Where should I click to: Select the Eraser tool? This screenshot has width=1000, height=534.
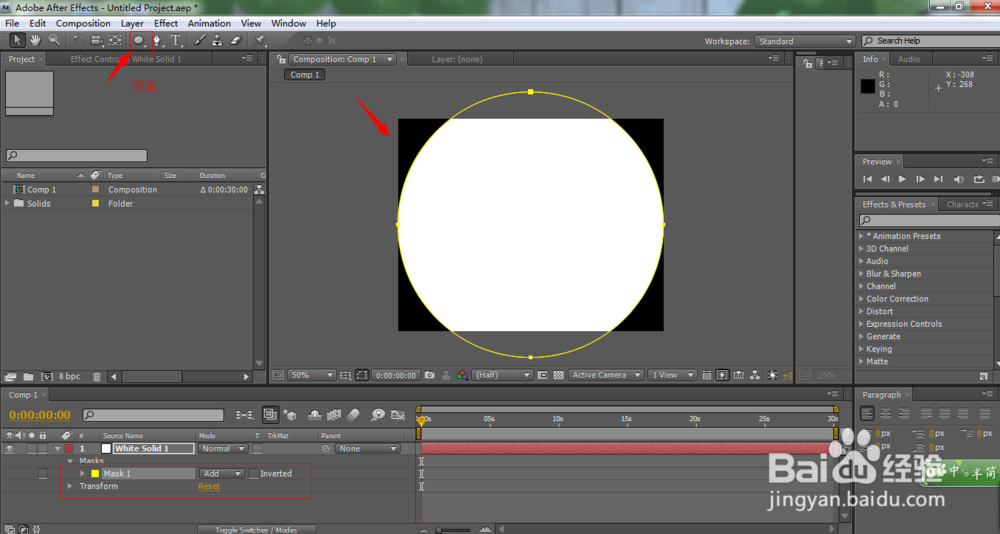[x=236, y=40]
